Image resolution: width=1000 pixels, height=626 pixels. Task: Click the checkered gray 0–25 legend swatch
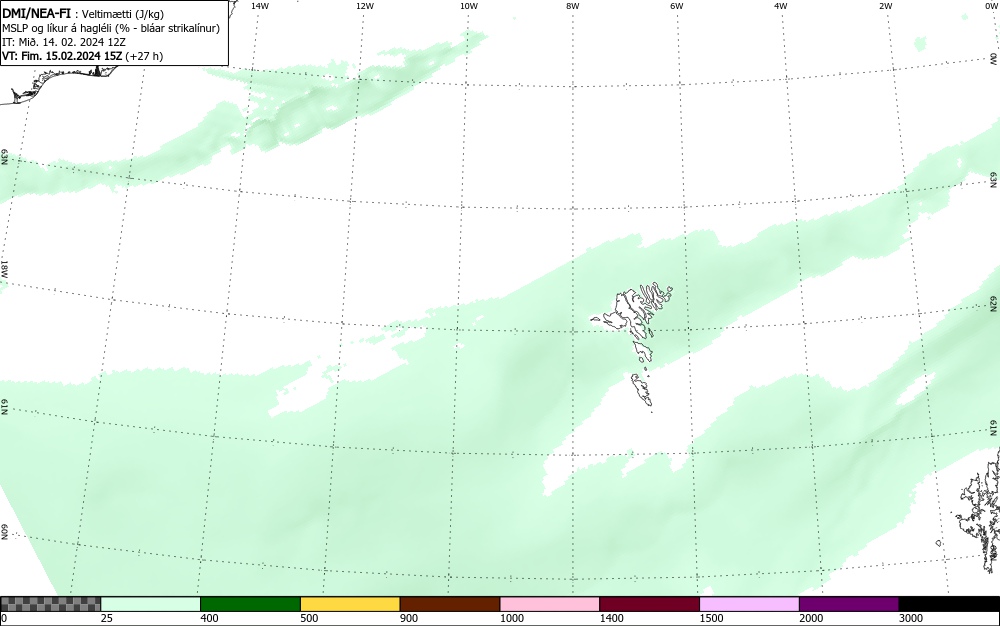[50, 604]
